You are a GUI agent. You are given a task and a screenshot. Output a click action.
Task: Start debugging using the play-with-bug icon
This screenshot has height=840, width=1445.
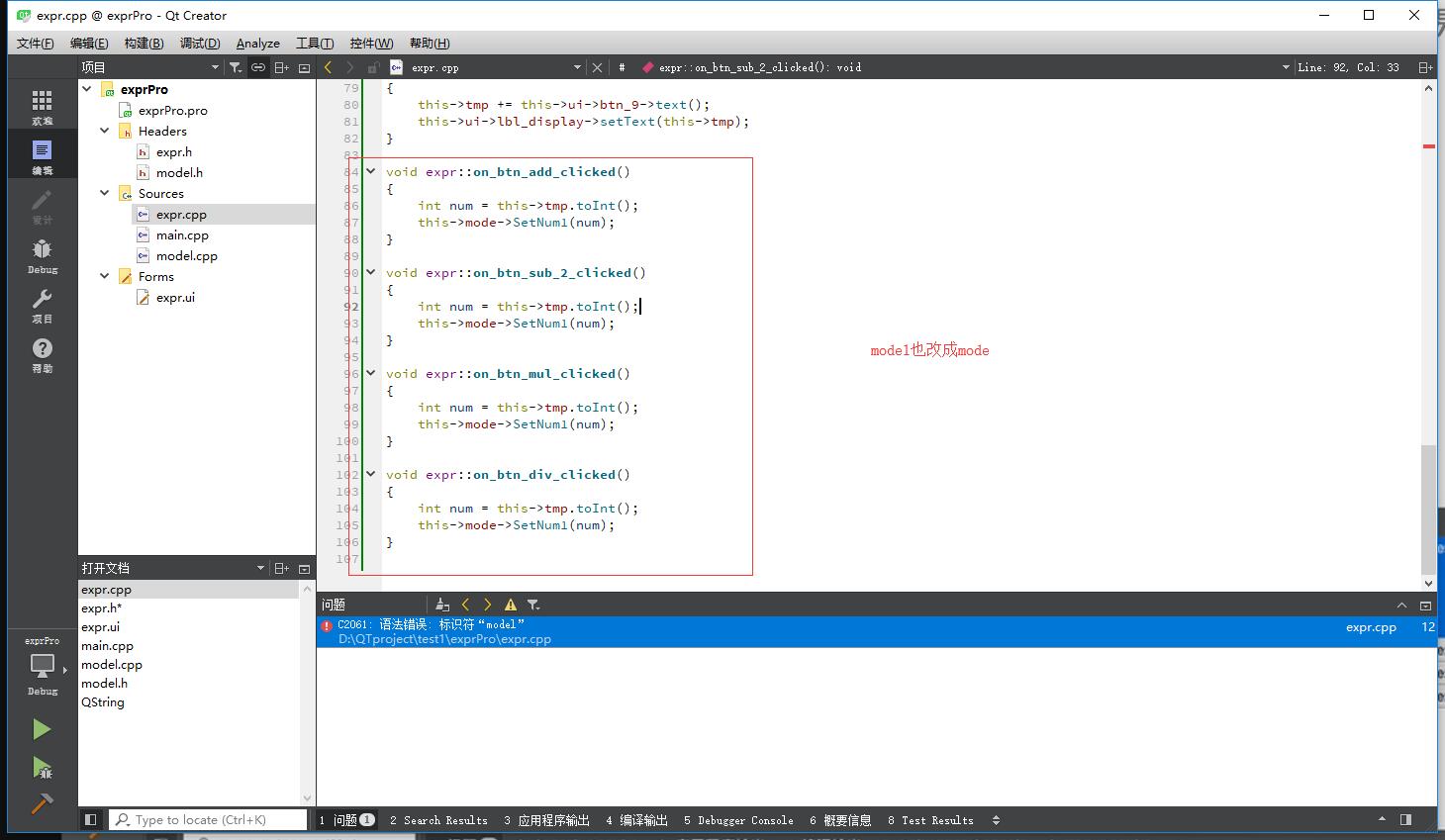(x=42, y=769)
